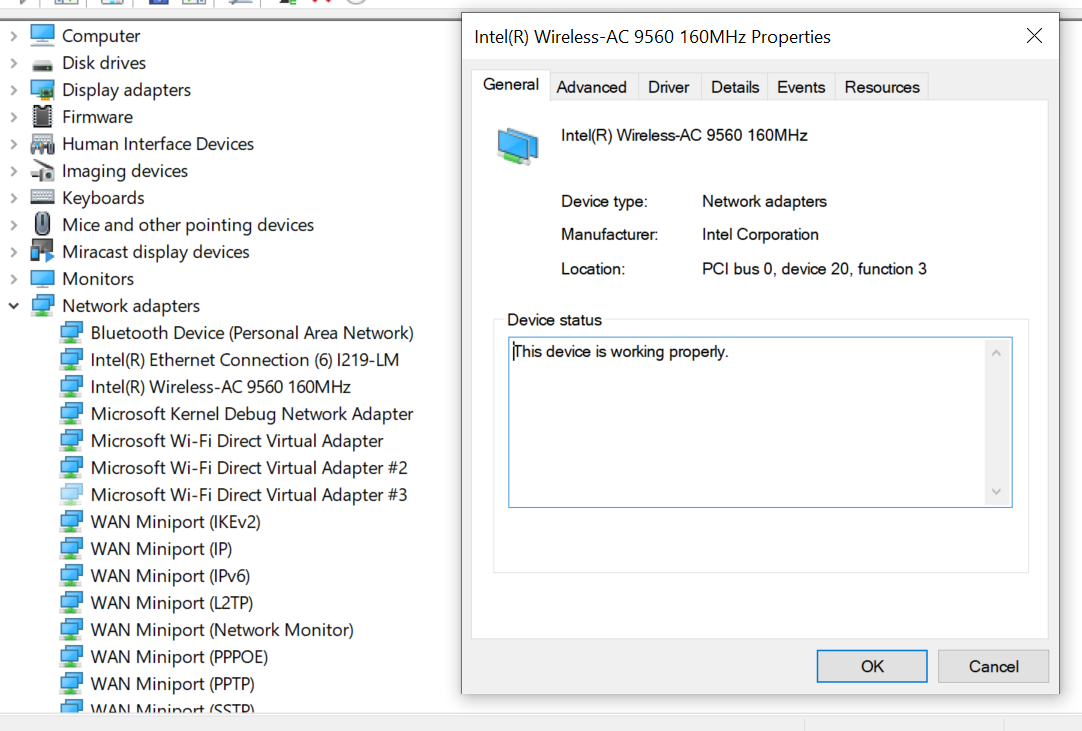The height and width of the screenshot is (731, 1082).
Task: Click the device status scroll down arrow
Action: 996,491
